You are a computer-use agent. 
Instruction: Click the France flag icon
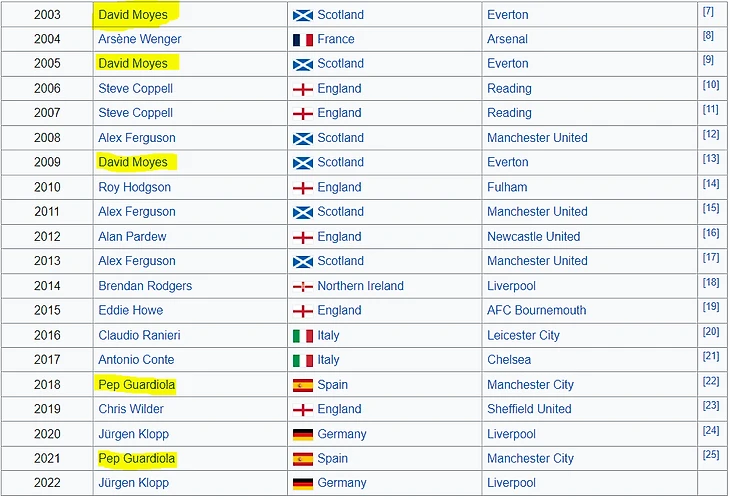(302, 40)
